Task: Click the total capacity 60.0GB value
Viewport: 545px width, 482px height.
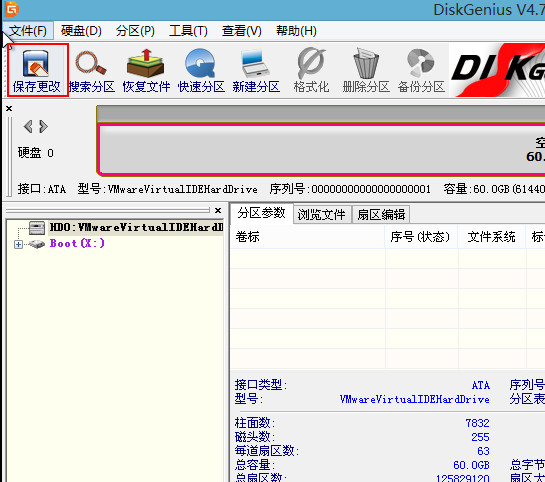Action: pyautogui.click(x=471, y=465)
